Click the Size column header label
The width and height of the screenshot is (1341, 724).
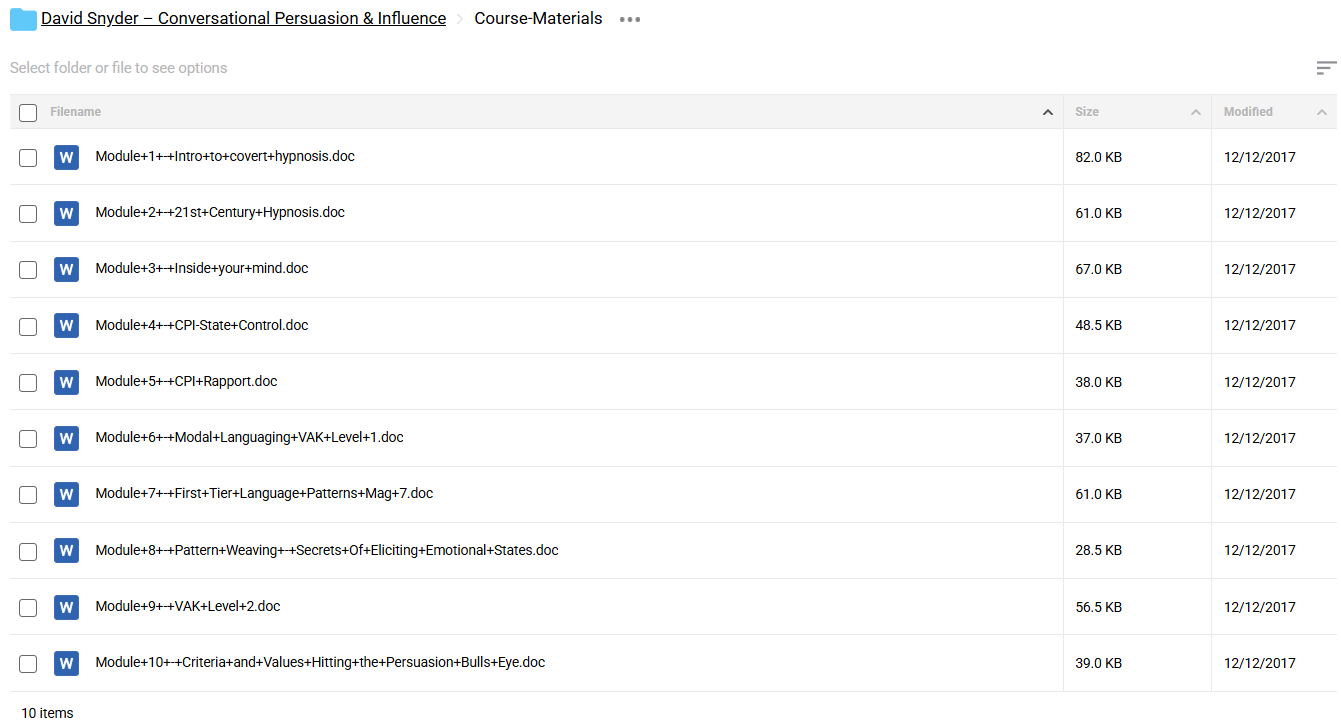[x=1087, y=112]
